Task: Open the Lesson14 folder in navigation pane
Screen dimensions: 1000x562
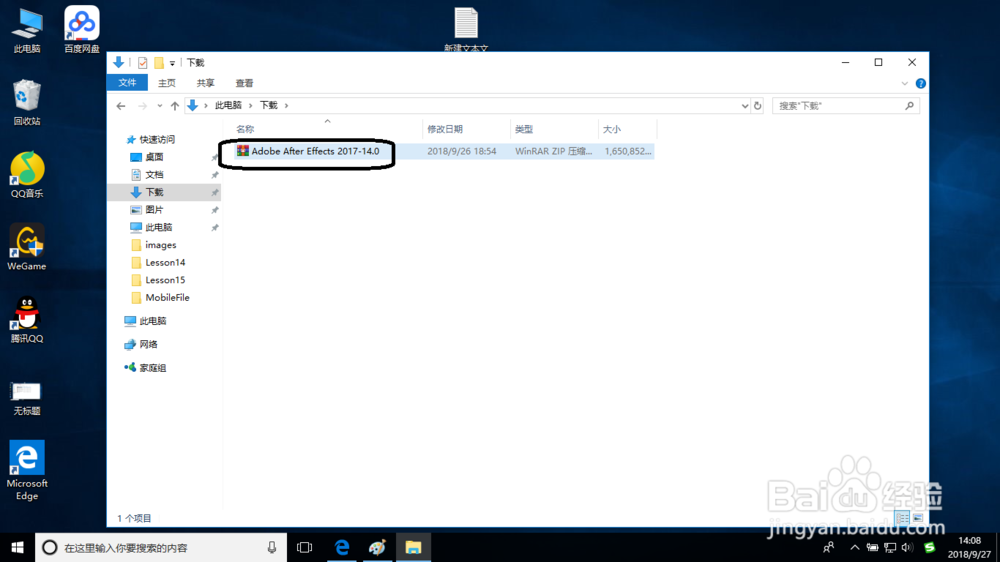Action: (x=165, y=262)
